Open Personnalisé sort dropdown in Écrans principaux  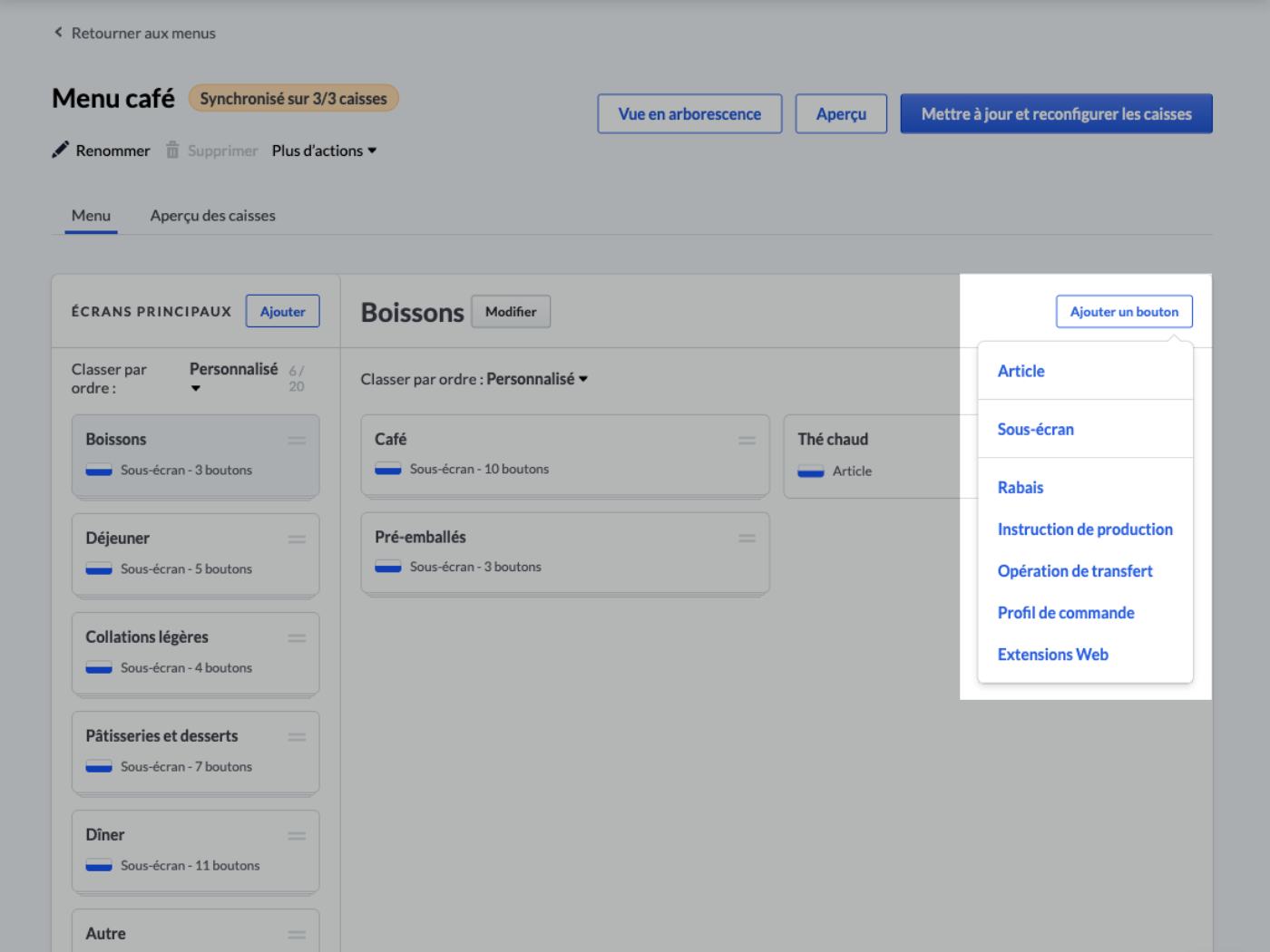pos(233,377)
